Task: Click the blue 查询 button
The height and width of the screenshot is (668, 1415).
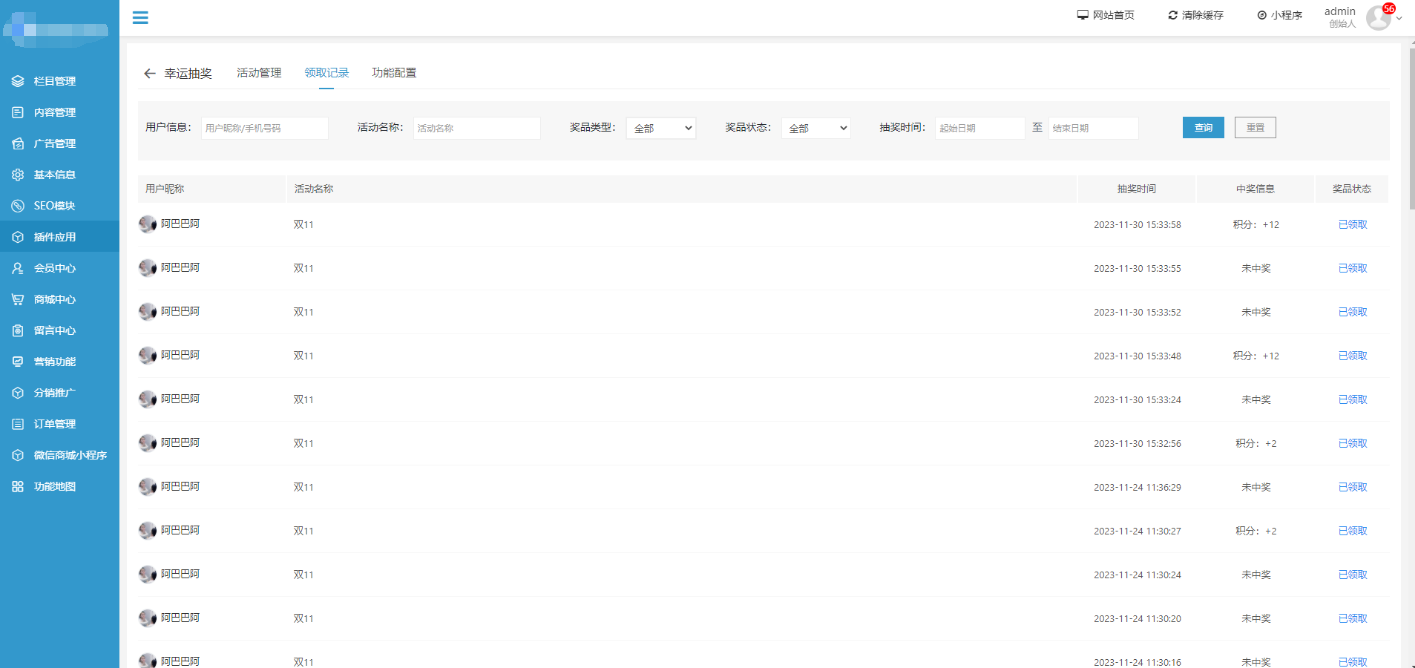Action: 1203,128
